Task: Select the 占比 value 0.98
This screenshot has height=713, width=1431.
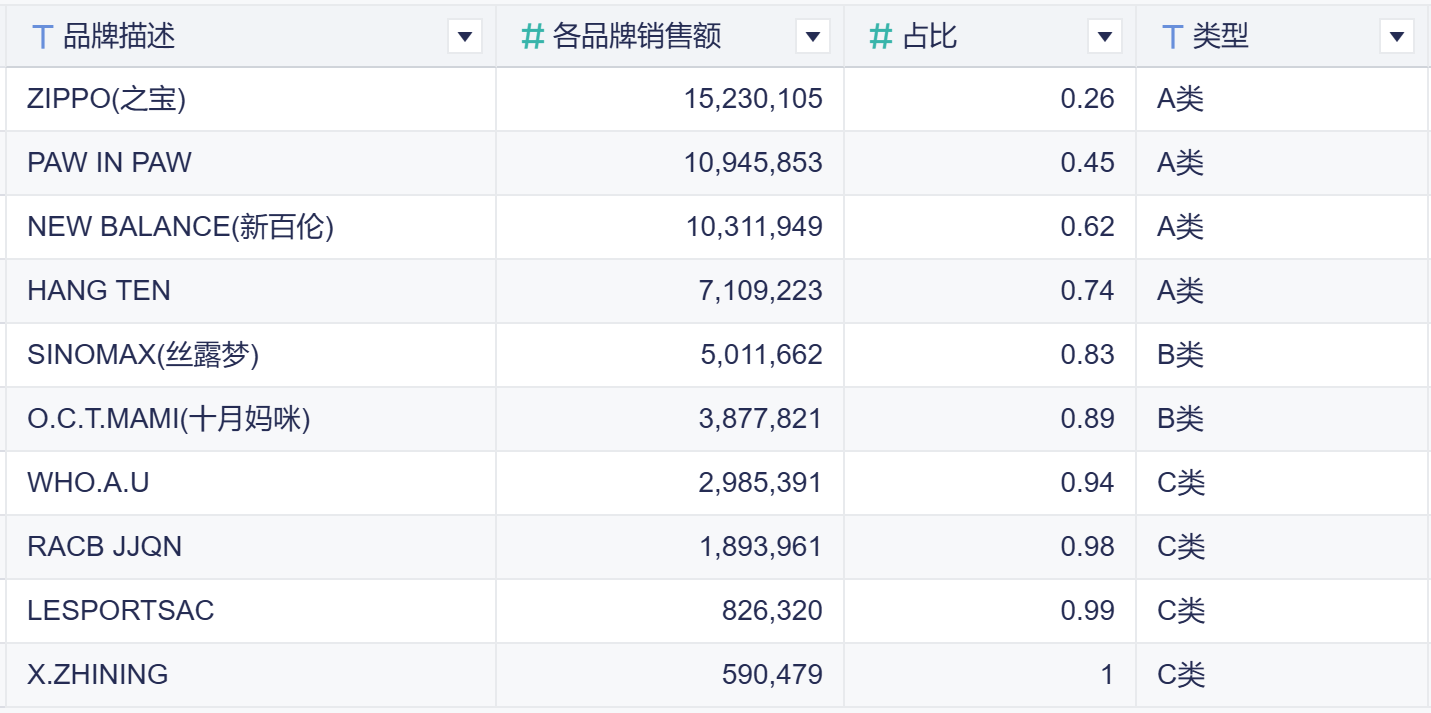Action: 1088,547
